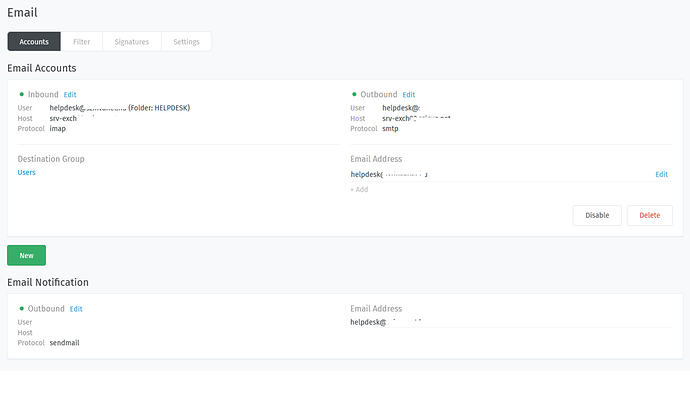Click the sendmail protocol value

pos(65,343)
